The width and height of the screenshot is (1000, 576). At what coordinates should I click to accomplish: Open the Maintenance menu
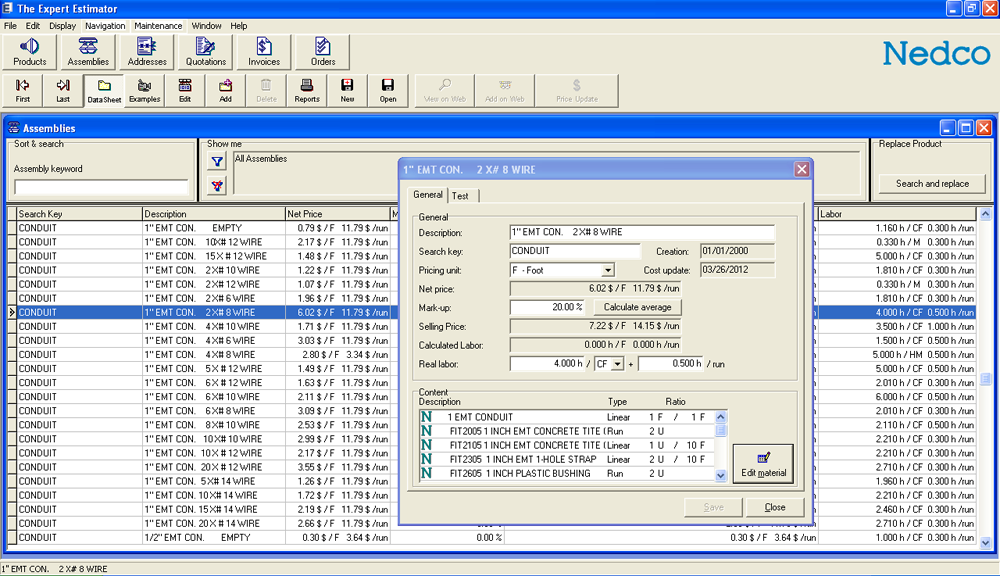click(x=158, y=26)
